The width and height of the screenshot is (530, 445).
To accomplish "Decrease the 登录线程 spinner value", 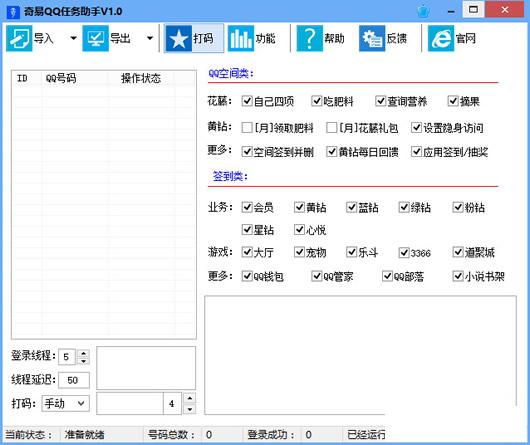I will 83,361.
